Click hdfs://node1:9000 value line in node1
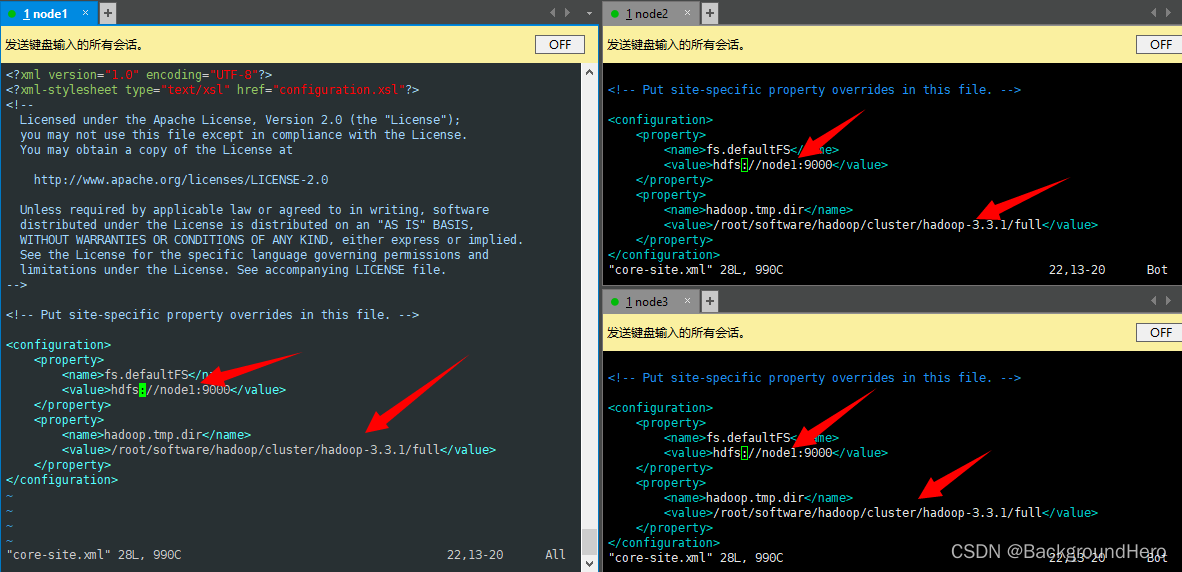The image size is (1182, 572). click(174, 390)
